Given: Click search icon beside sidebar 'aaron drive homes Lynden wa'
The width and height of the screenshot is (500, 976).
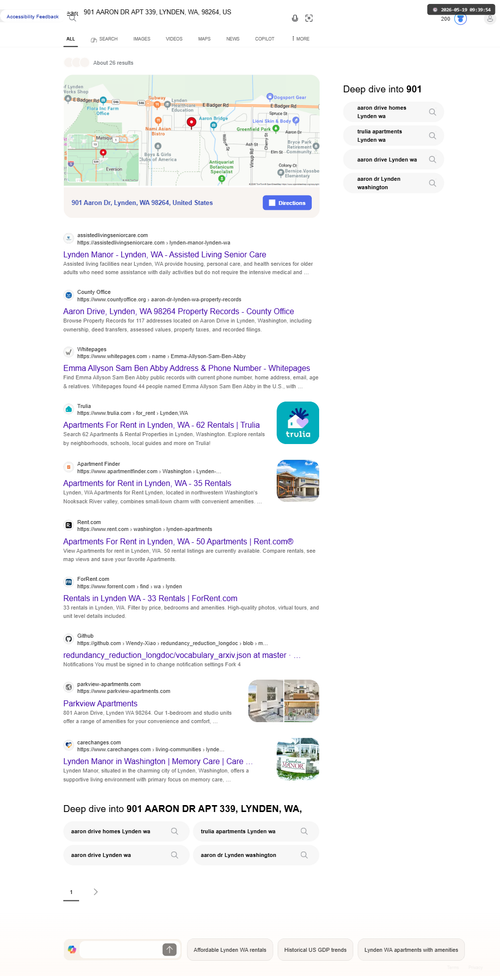Looking at the screenshot, I should pos(432,112).
